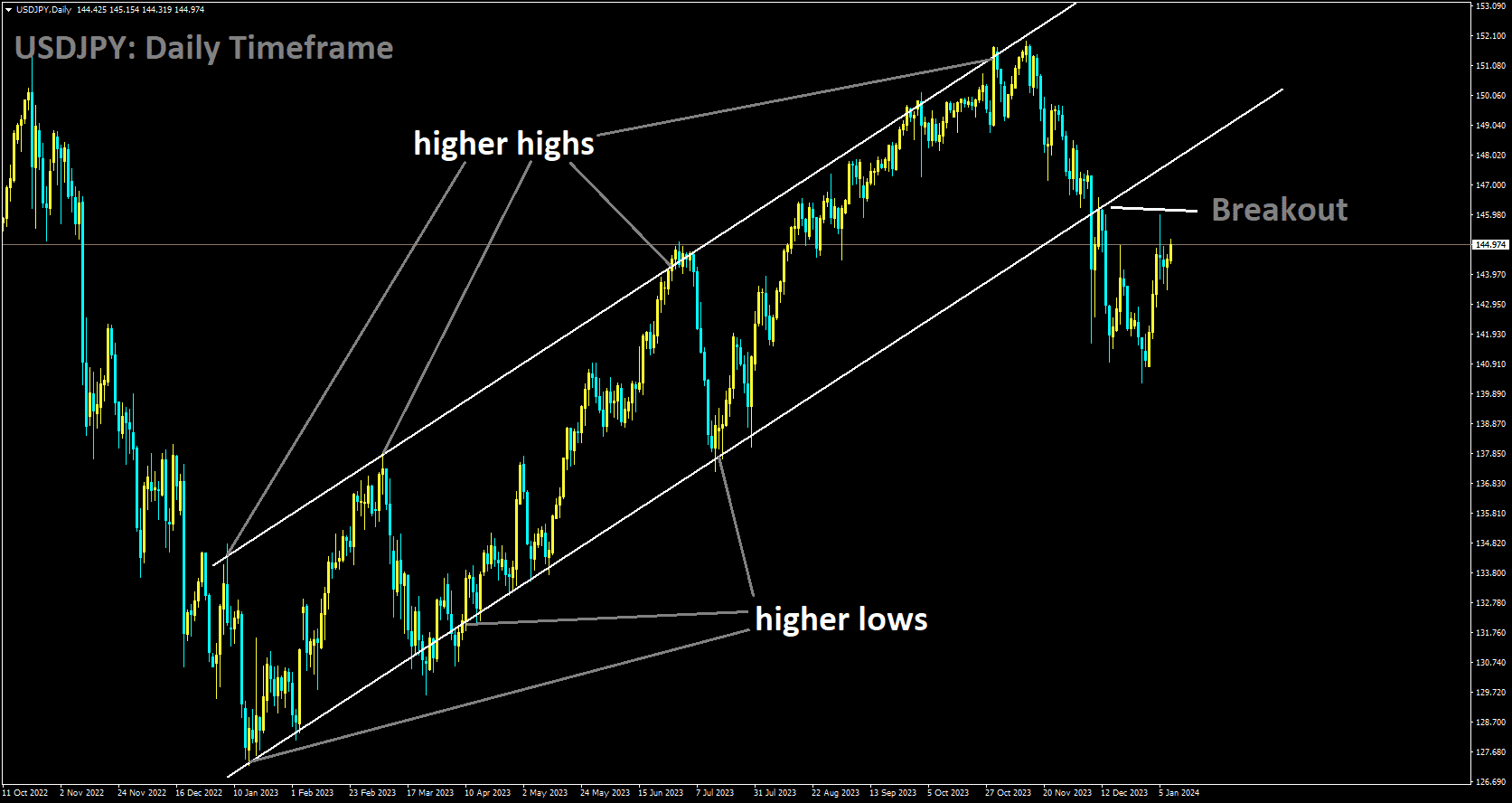The image size is (1512, 803).
Task: Click the 138.870 price axis label
Action: 1490,424
